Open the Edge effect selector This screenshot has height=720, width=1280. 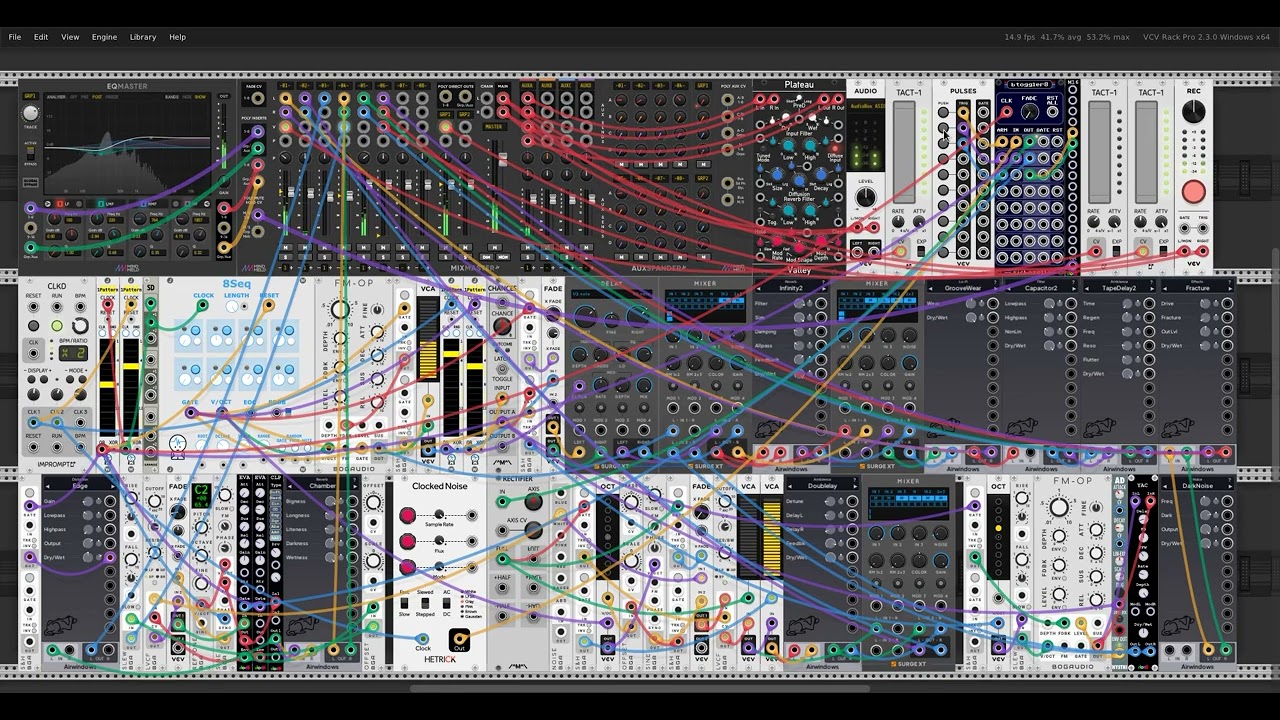click(80, 486)
